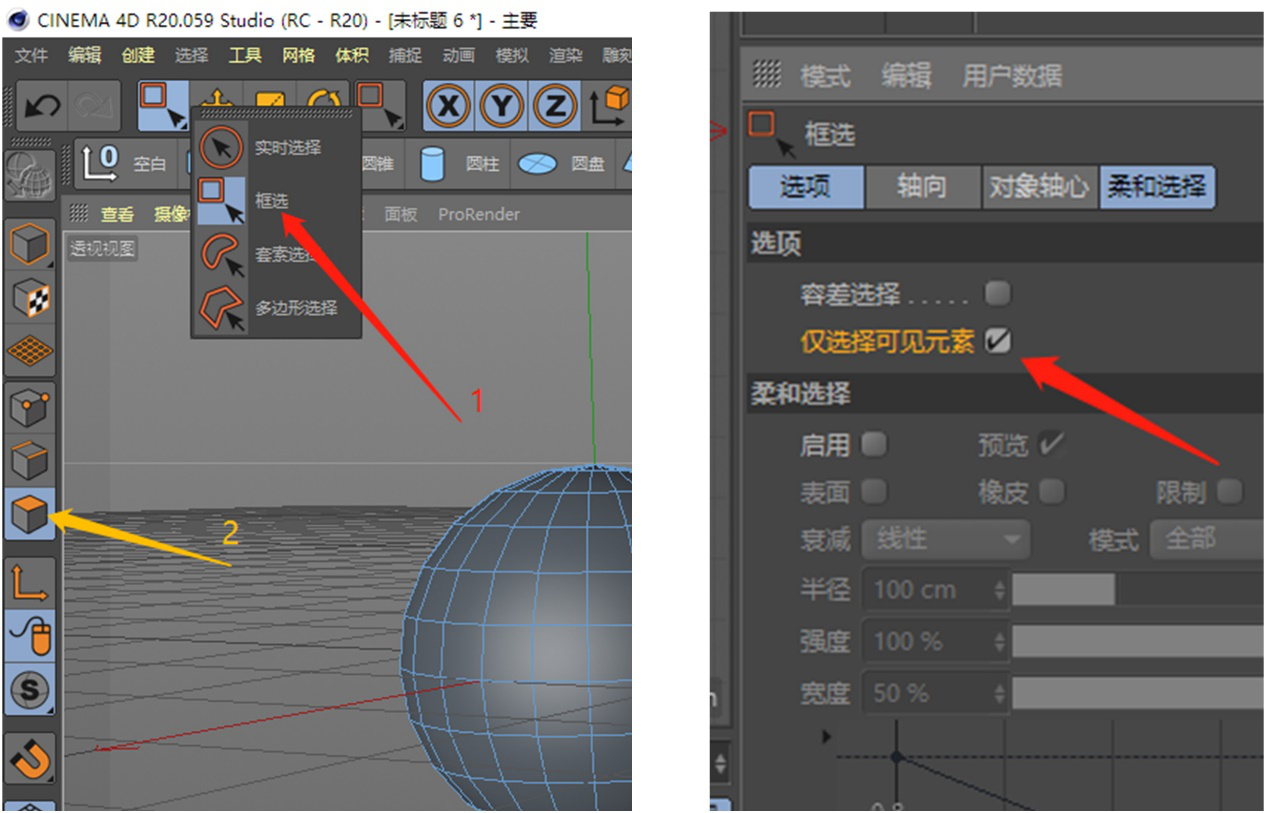Click the 对象轴心 tab button
Viewport: 1266px width, 813px height.
tap(1038, 187)
